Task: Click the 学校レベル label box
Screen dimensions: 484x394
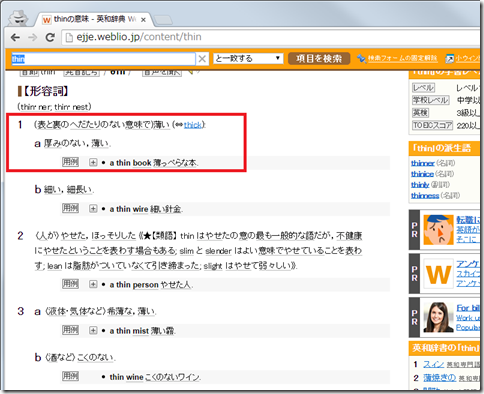Action: coord(431,100)
